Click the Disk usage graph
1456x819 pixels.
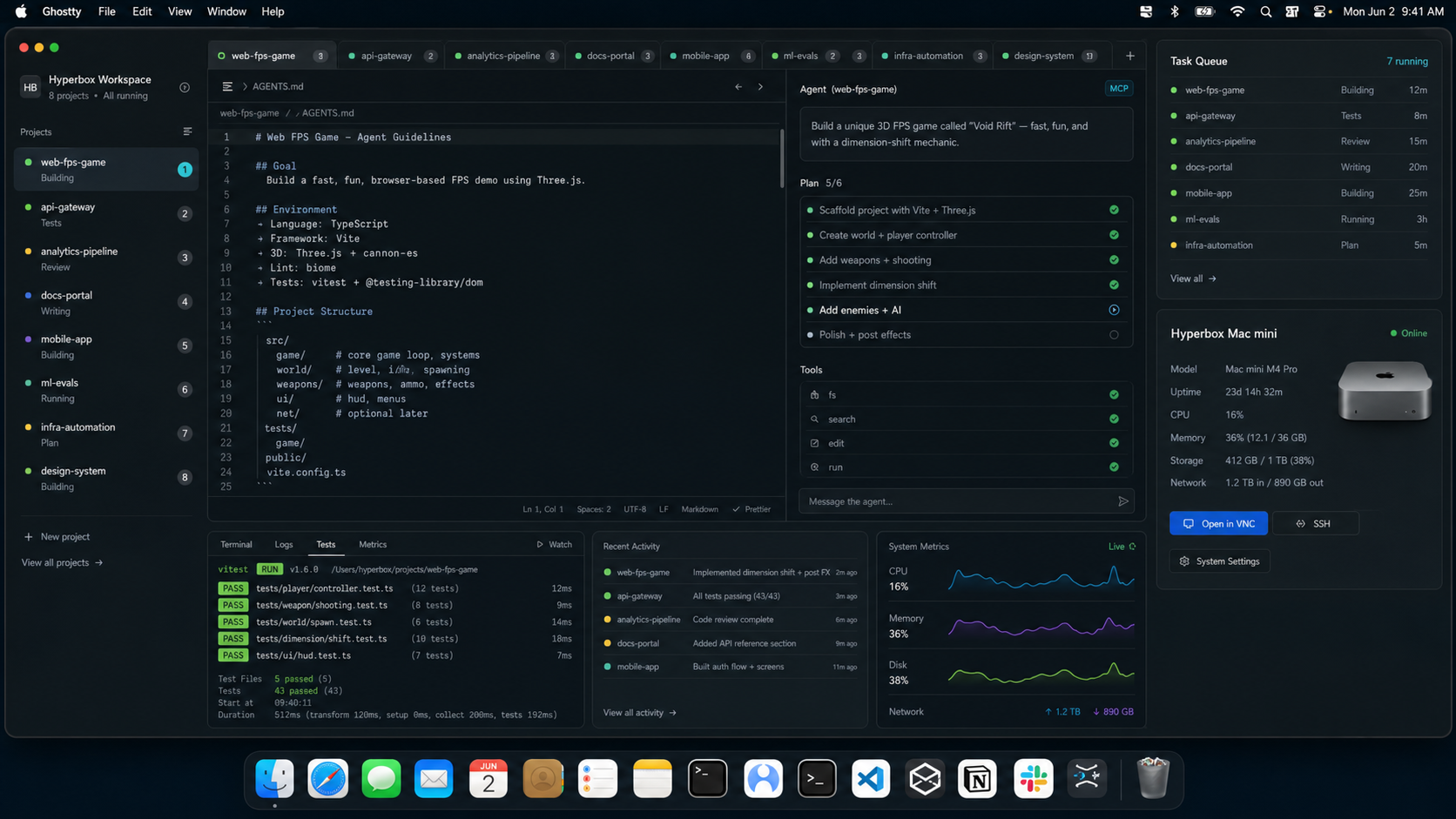click(1041, 672)
